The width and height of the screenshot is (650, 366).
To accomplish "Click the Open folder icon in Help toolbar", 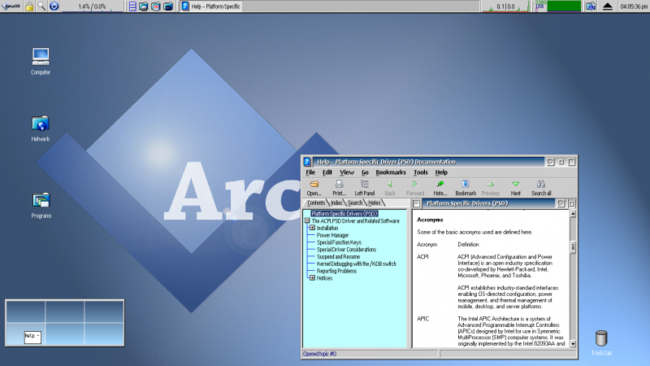I will 314,184.
